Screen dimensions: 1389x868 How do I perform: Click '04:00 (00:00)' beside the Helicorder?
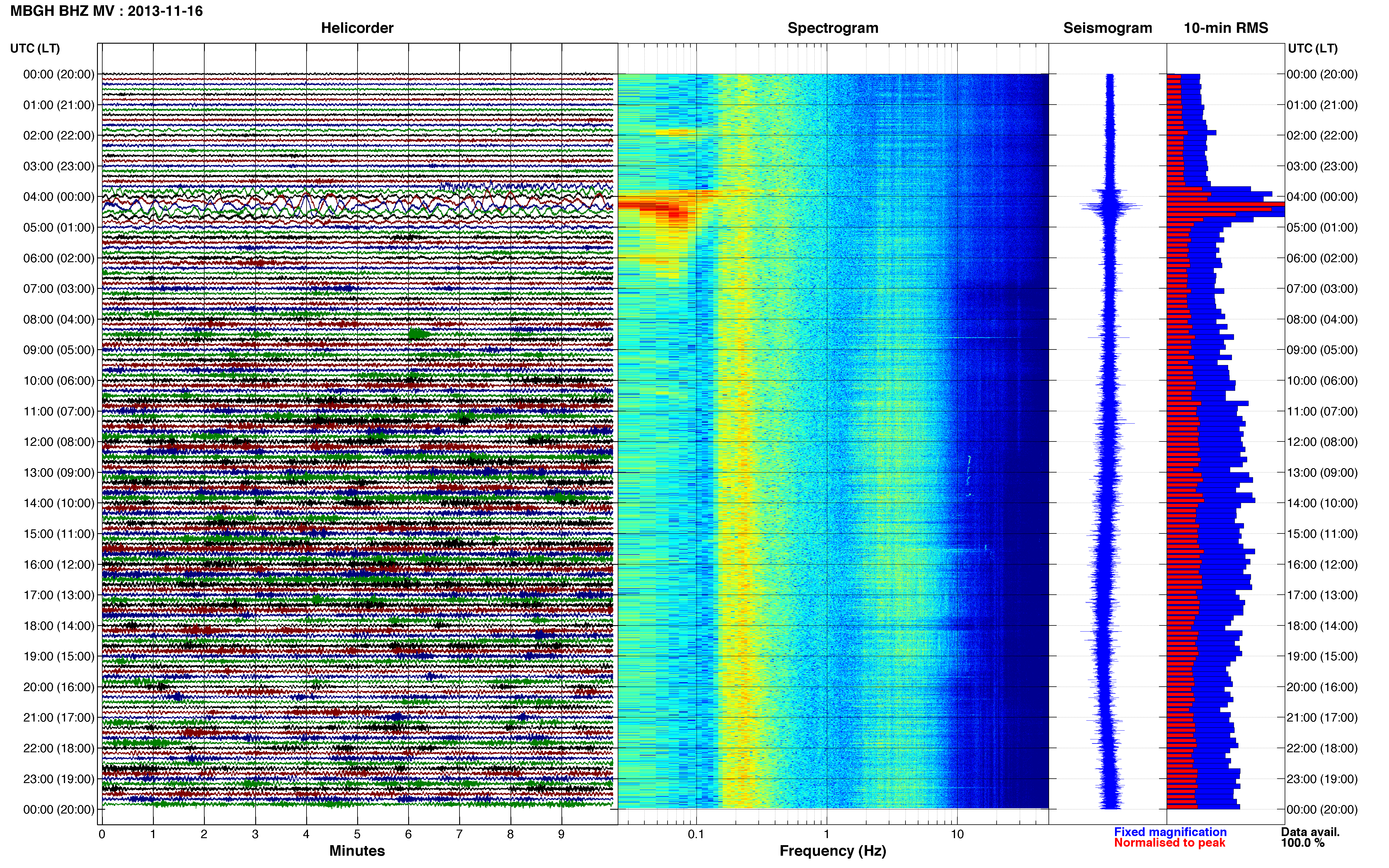click(x=59, y=197)
